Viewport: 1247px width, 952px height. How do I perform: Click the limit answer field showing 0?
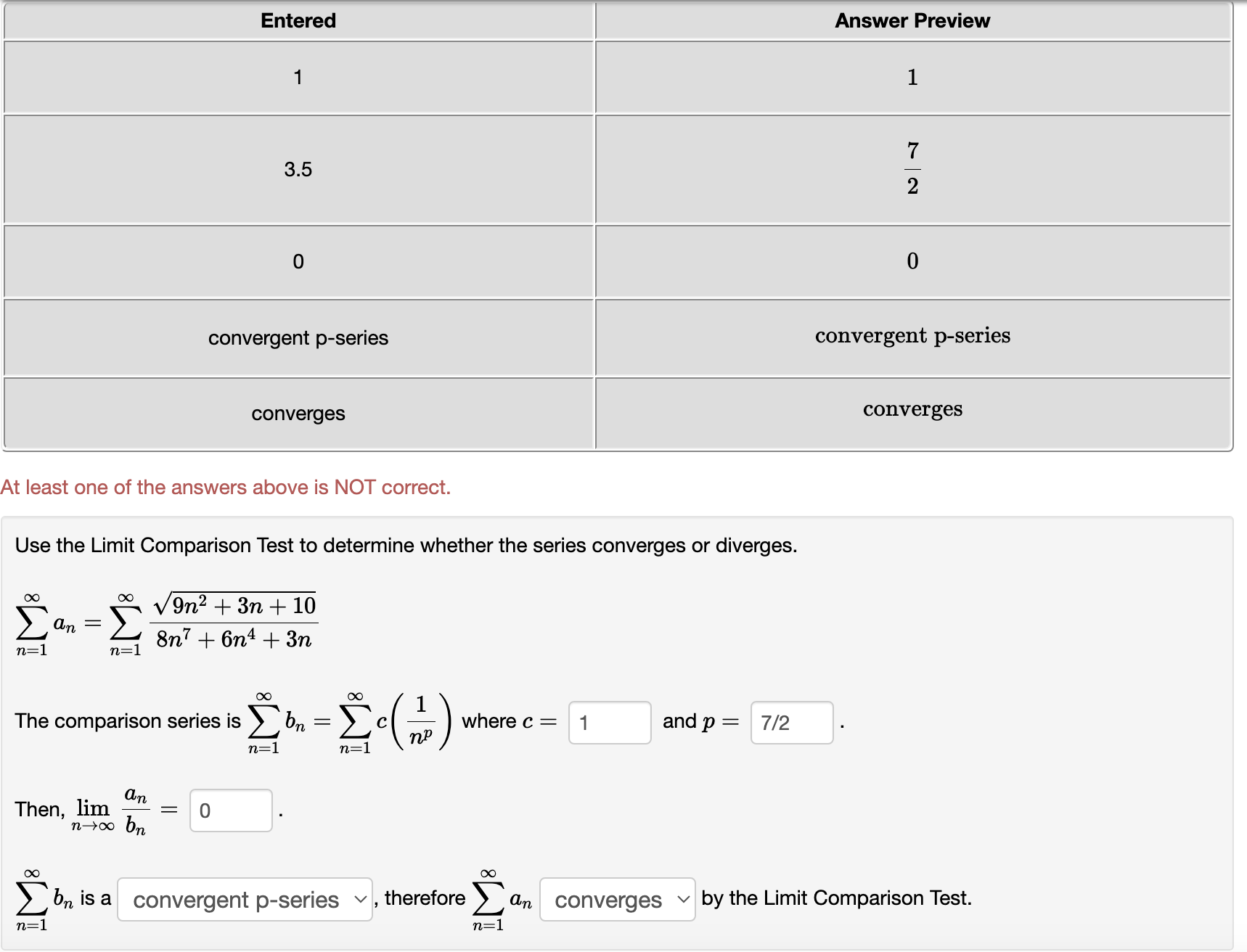pyautogui.click(x=230, y=810)
